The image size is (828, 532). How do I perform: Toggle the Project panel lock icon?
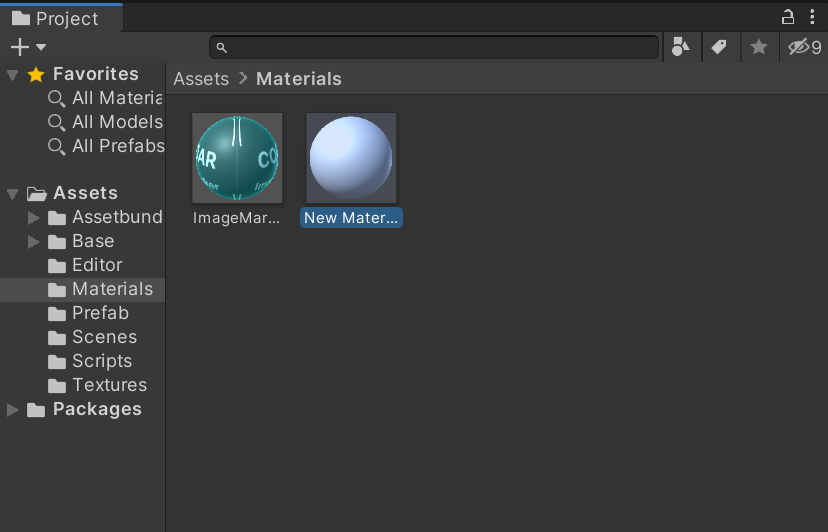[788, 17]
